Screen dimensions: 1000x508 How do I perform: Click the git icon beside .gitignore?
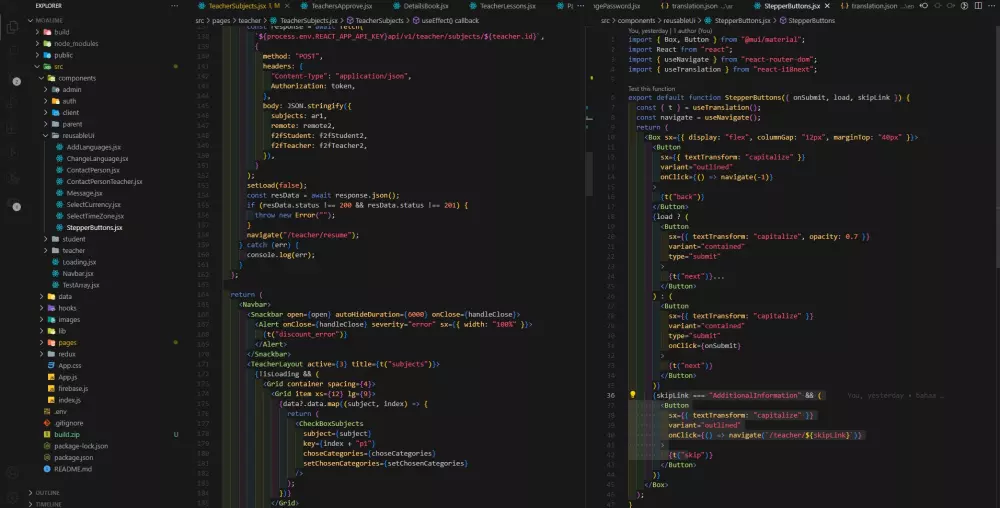[x=47, y=423]
